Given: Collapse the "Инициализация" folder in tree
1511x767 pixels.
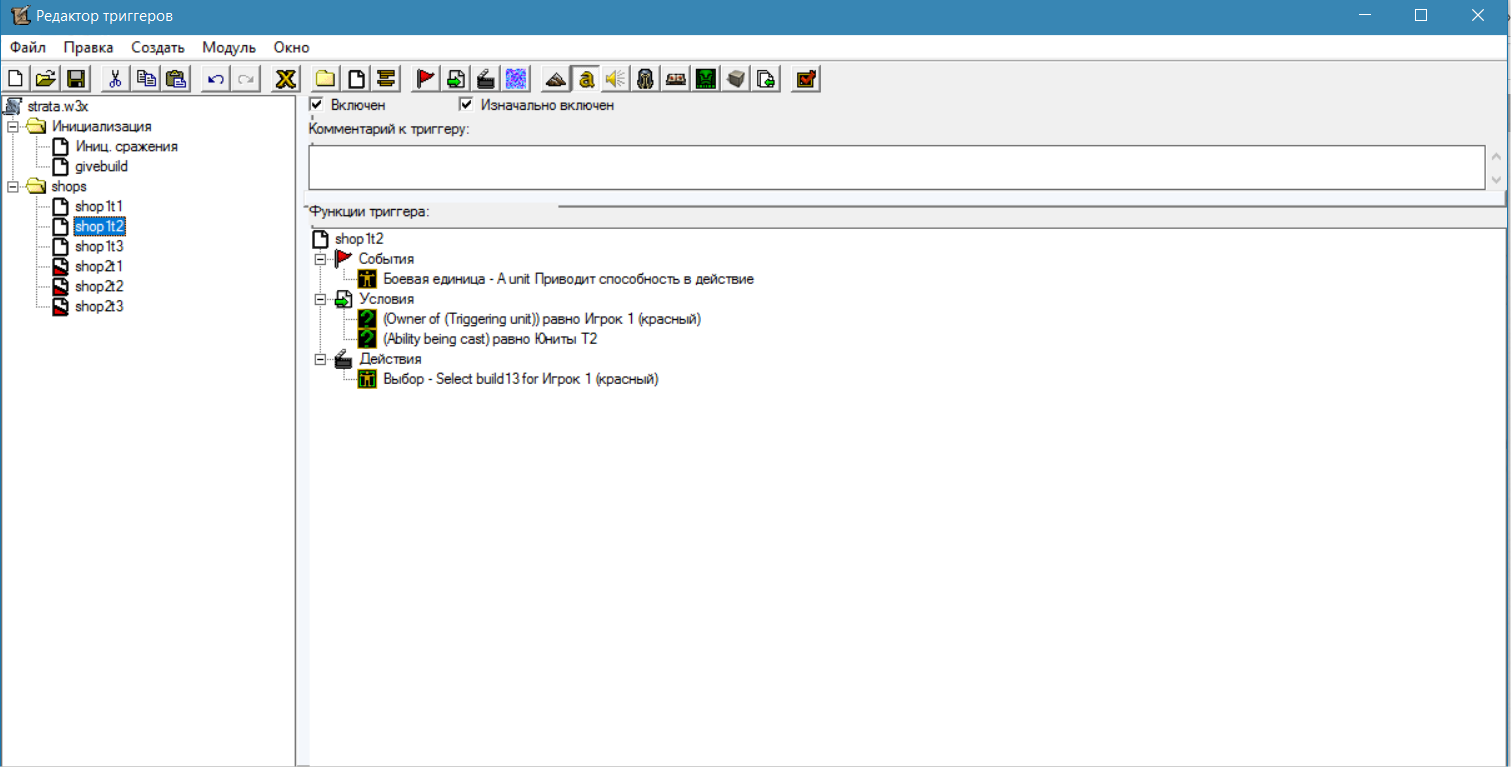Looking at the screenshot, I should pos(13,127).
